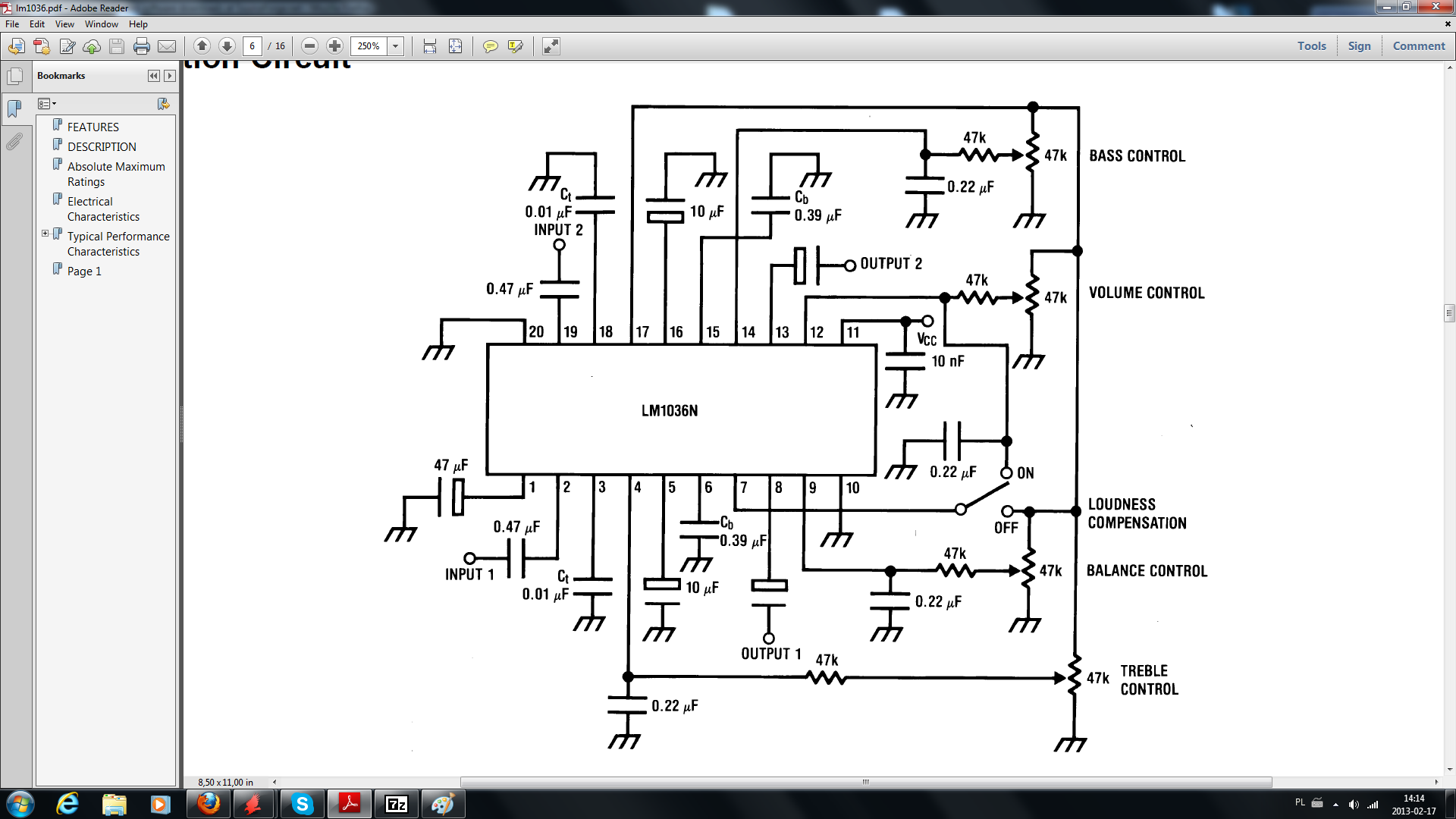The height and width of the screenshot is (819, 1456).
Task: Click the fit width scrolling icon
Action: point(430,46)
